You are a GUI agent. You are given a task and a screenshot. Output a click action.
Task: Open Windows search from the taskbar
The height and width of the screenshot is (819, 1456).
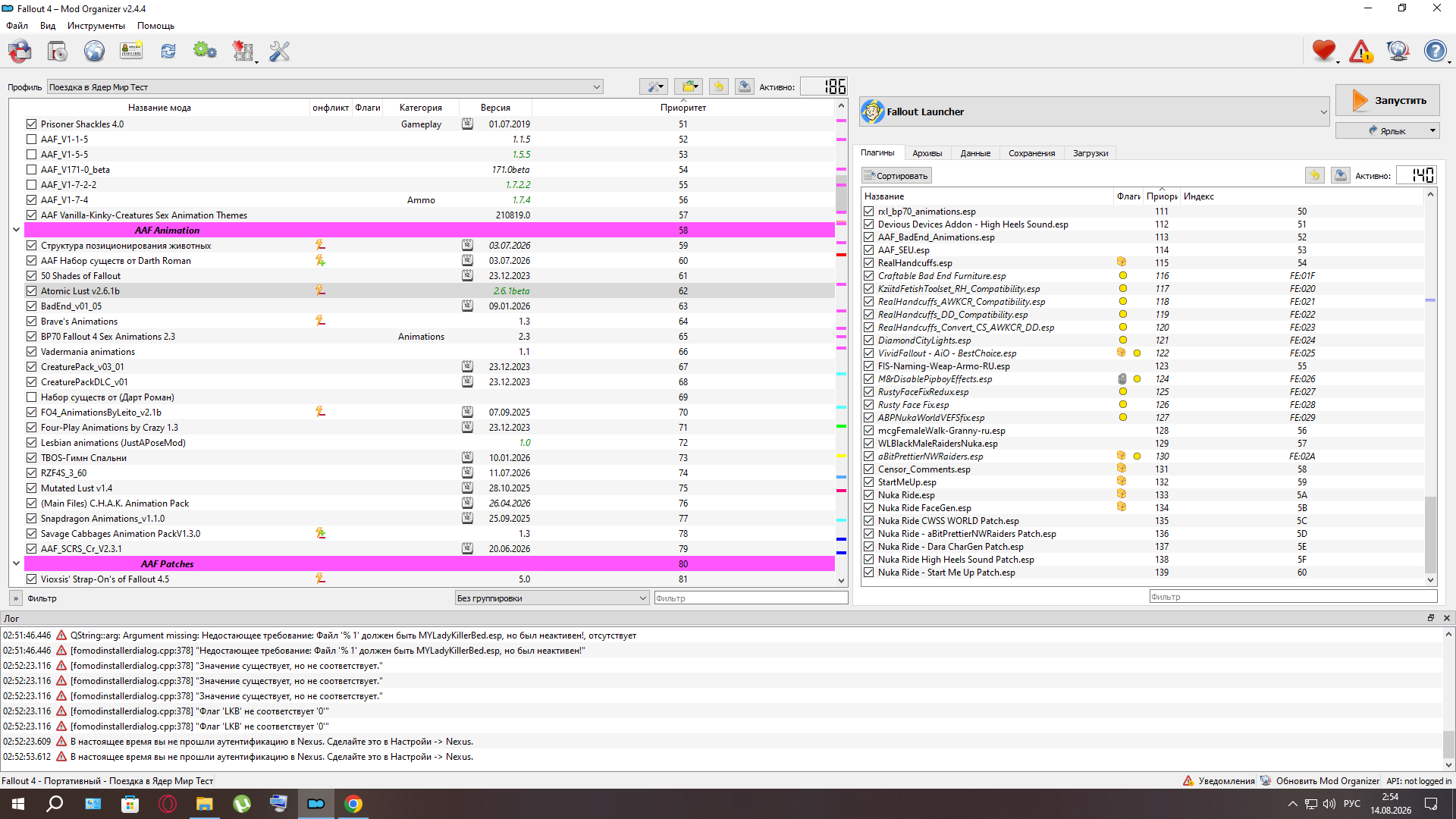click(x=55, y=804)
